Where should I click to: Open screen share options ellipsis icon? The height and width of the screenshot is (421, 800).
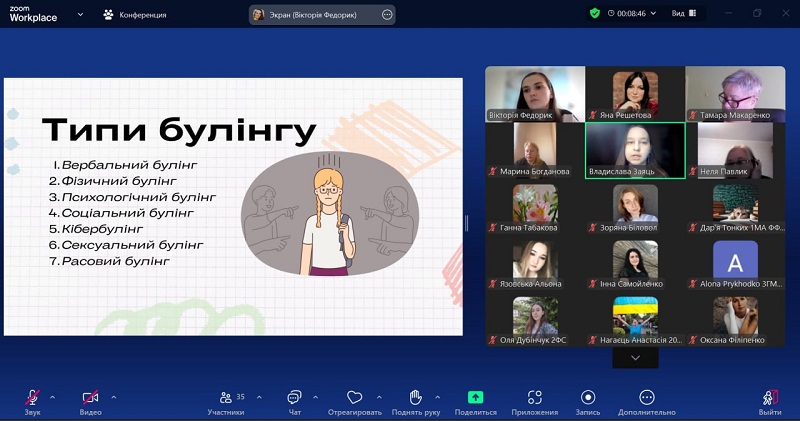387,15
